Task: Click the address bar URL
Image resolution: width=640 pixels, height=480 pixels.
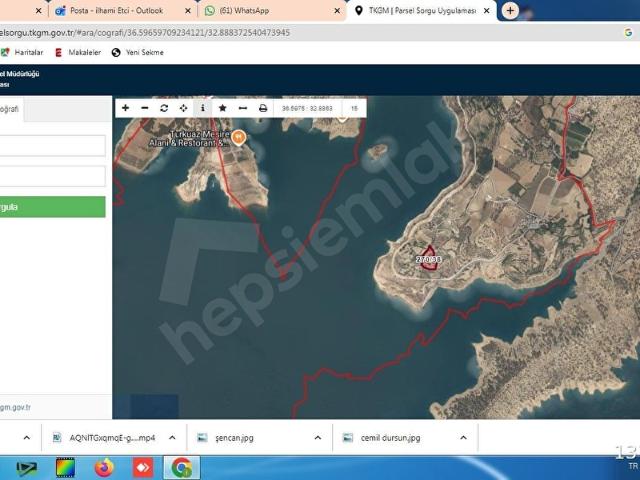Action: tap(145, 33)
